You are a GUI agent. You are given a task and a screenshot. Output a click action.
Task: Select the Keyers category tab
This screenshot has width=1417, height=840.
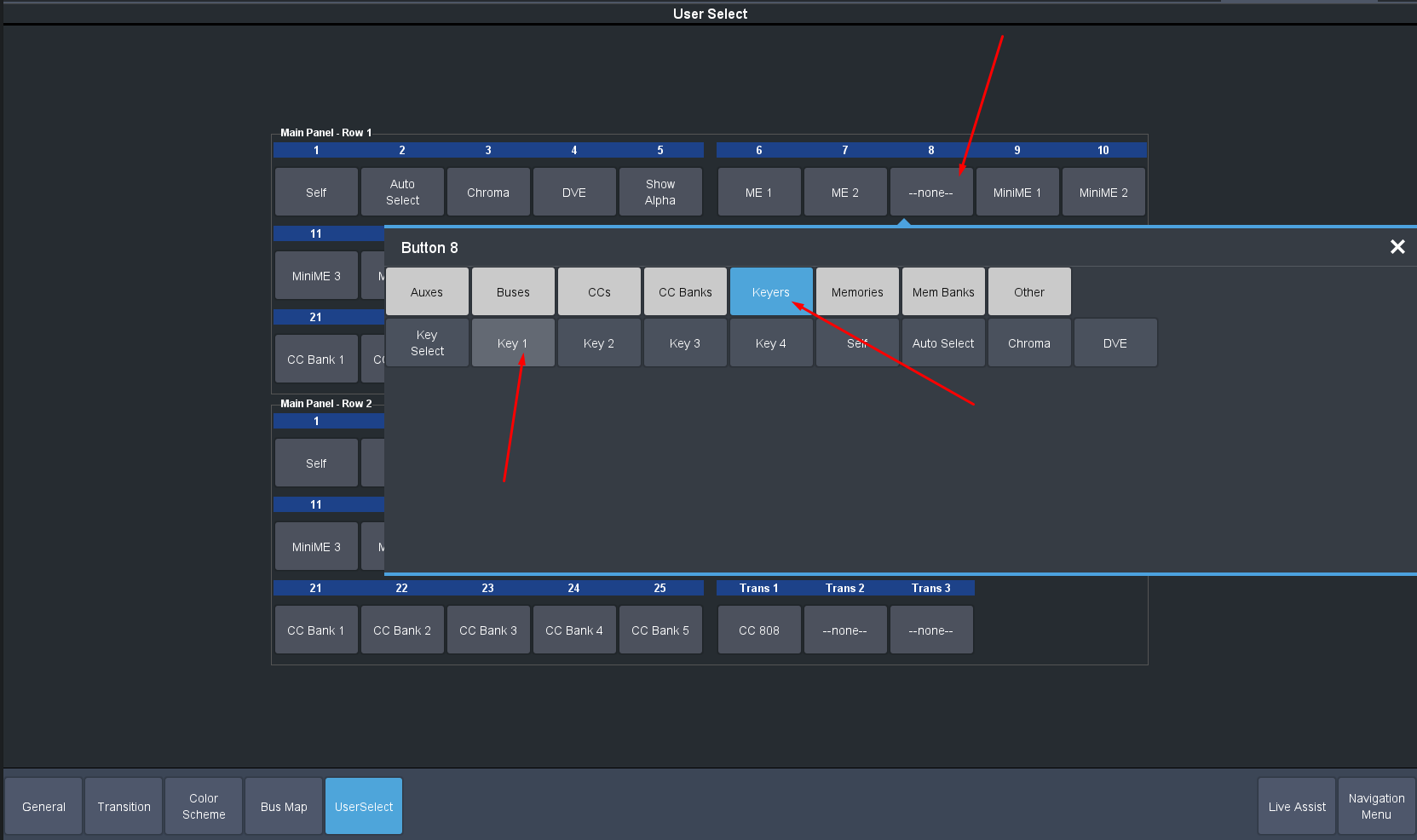tap(770, 292)
